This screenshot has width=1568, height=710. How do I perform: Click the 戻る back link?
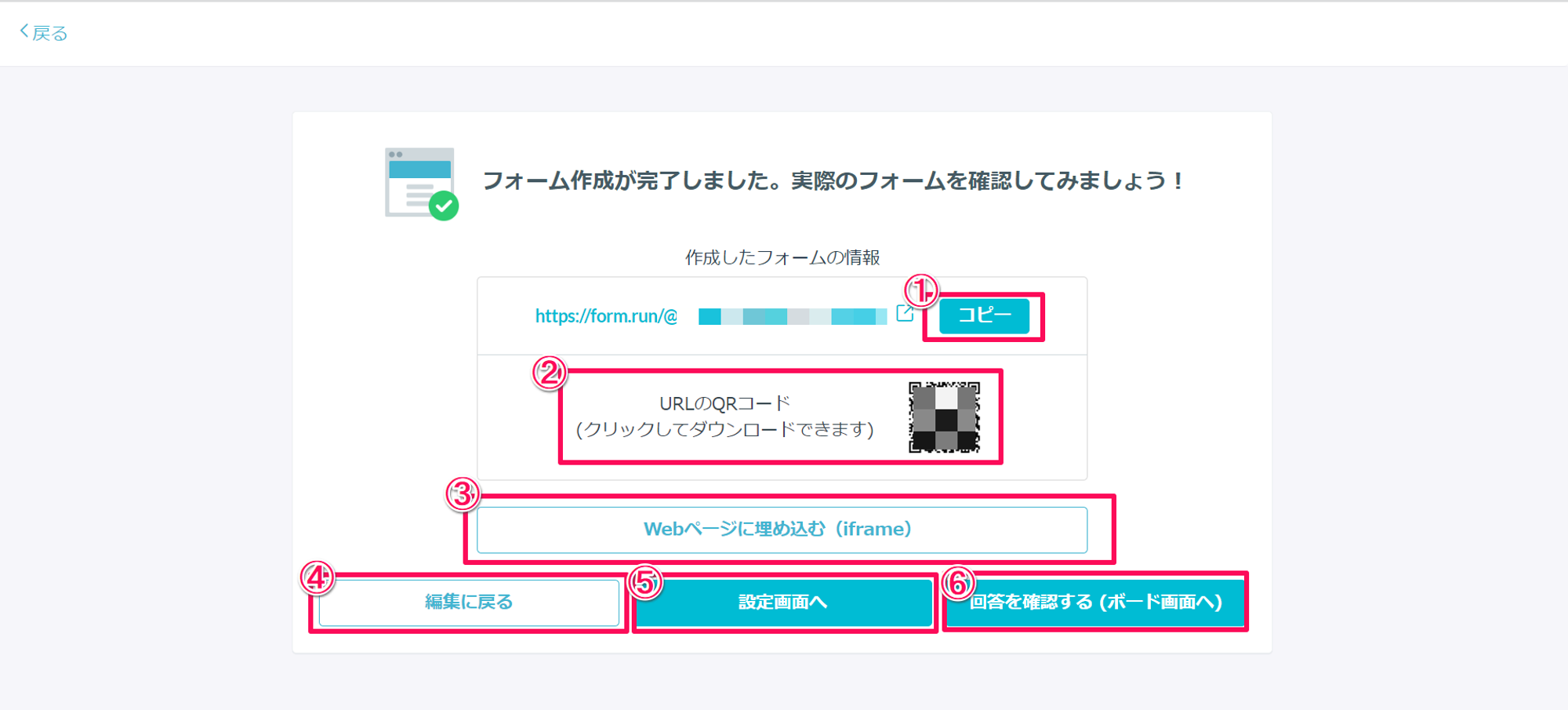click(x=44, y=33)
